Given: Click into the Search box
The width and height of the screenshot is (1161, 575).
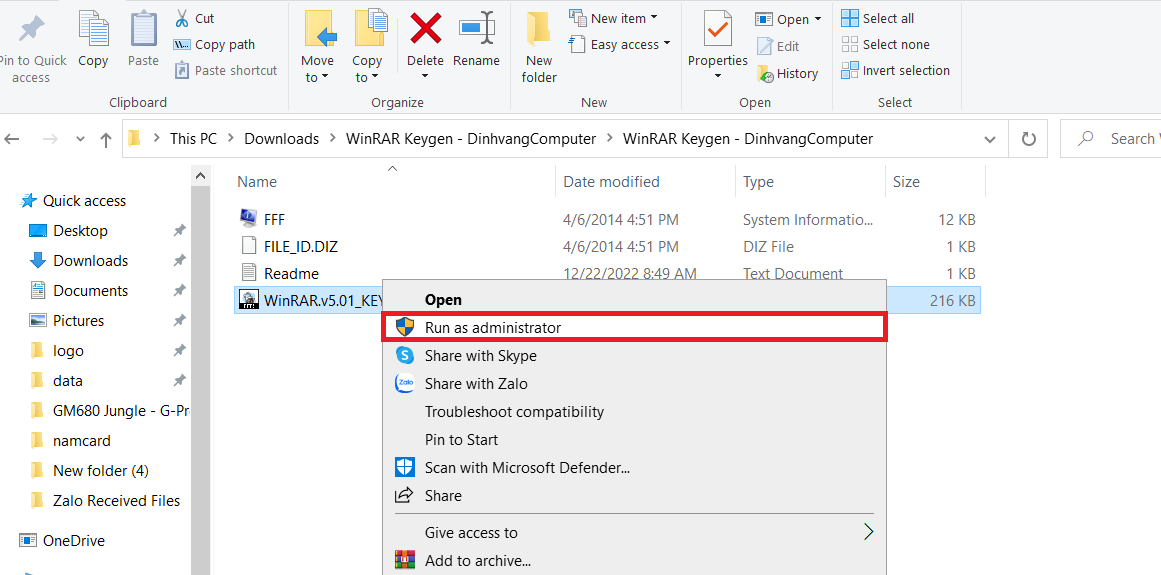Looking at the screenshot, I should 1111,138.
